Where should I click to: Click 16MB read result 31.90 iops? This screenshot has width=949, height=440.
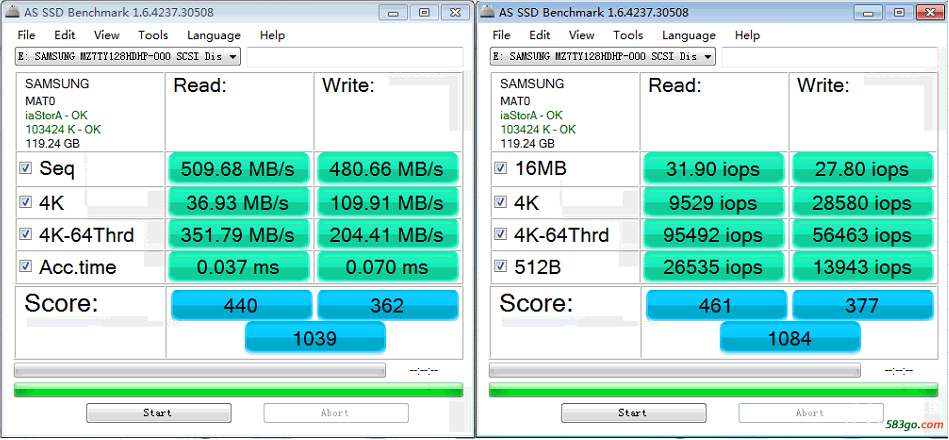(714, 169)
